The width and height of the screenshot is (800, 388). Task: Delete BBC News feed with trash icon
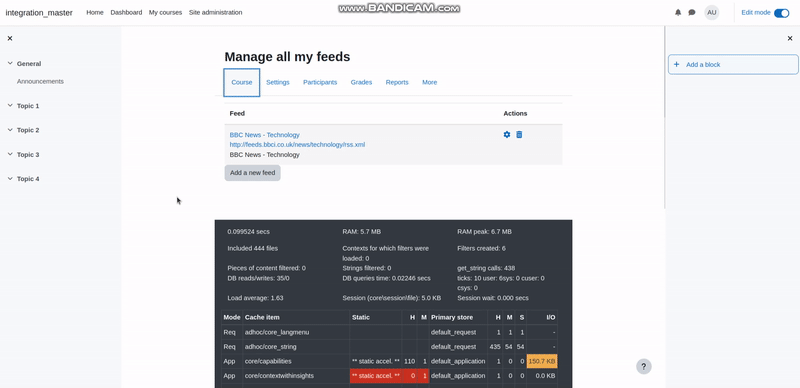tap(519, 135)
